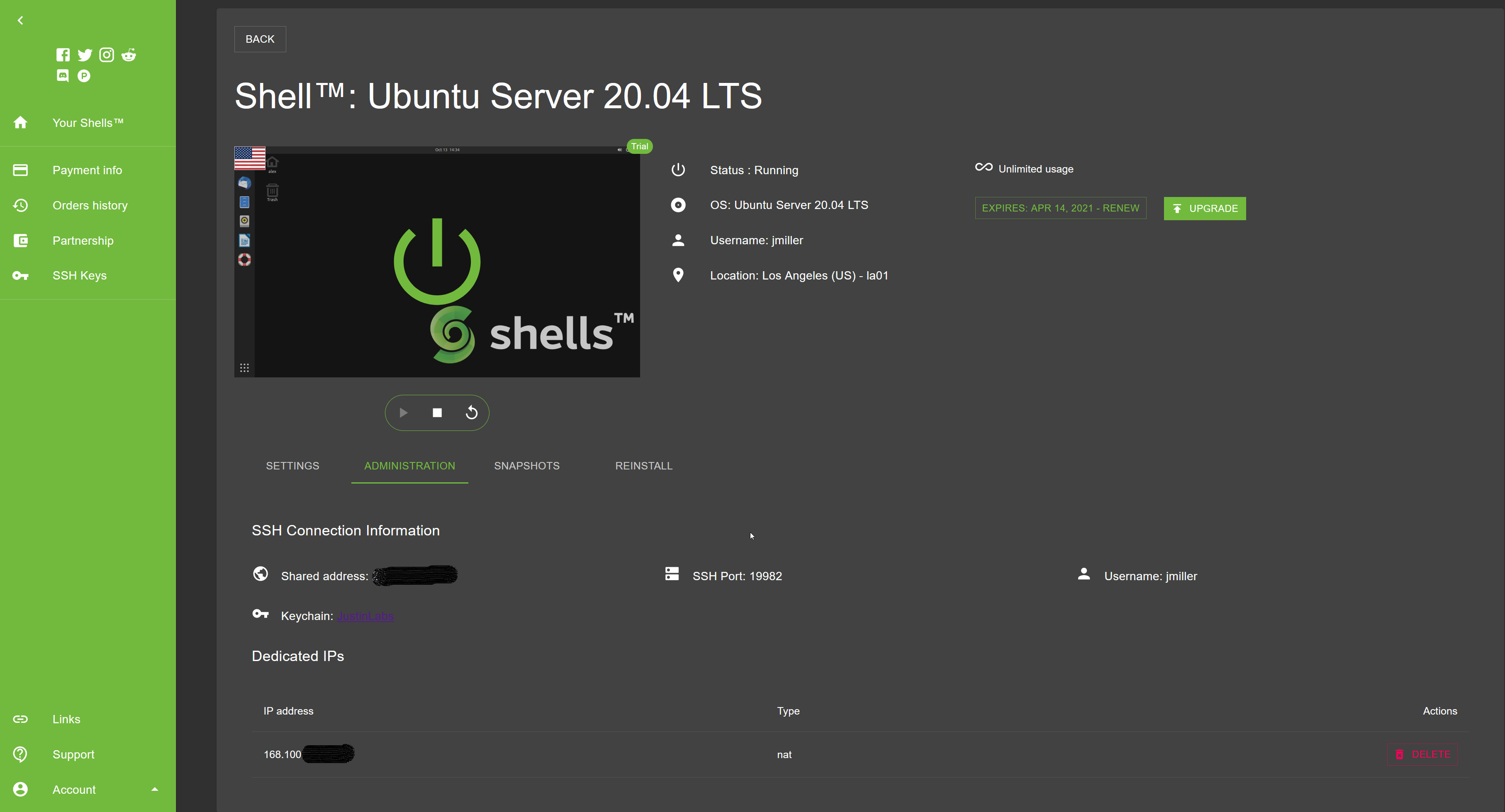This screenshot has height=812, width=1505.
Task: Open the Reinstall tab
Action: [x=643, y=466]
